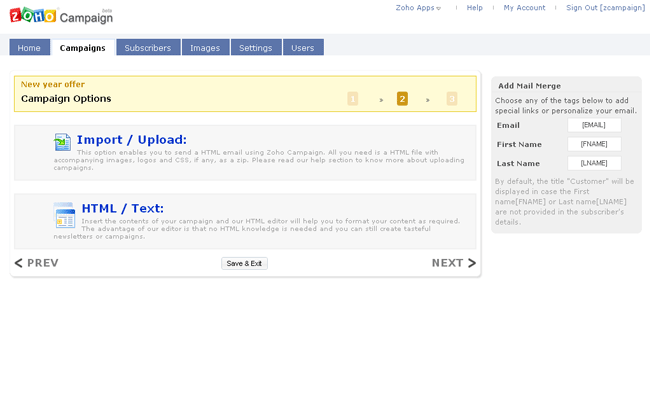Image resolution: width=650 pixels, height=411 pixels.
Task: Open the Users tab
Action: click(x=303, y=48)
